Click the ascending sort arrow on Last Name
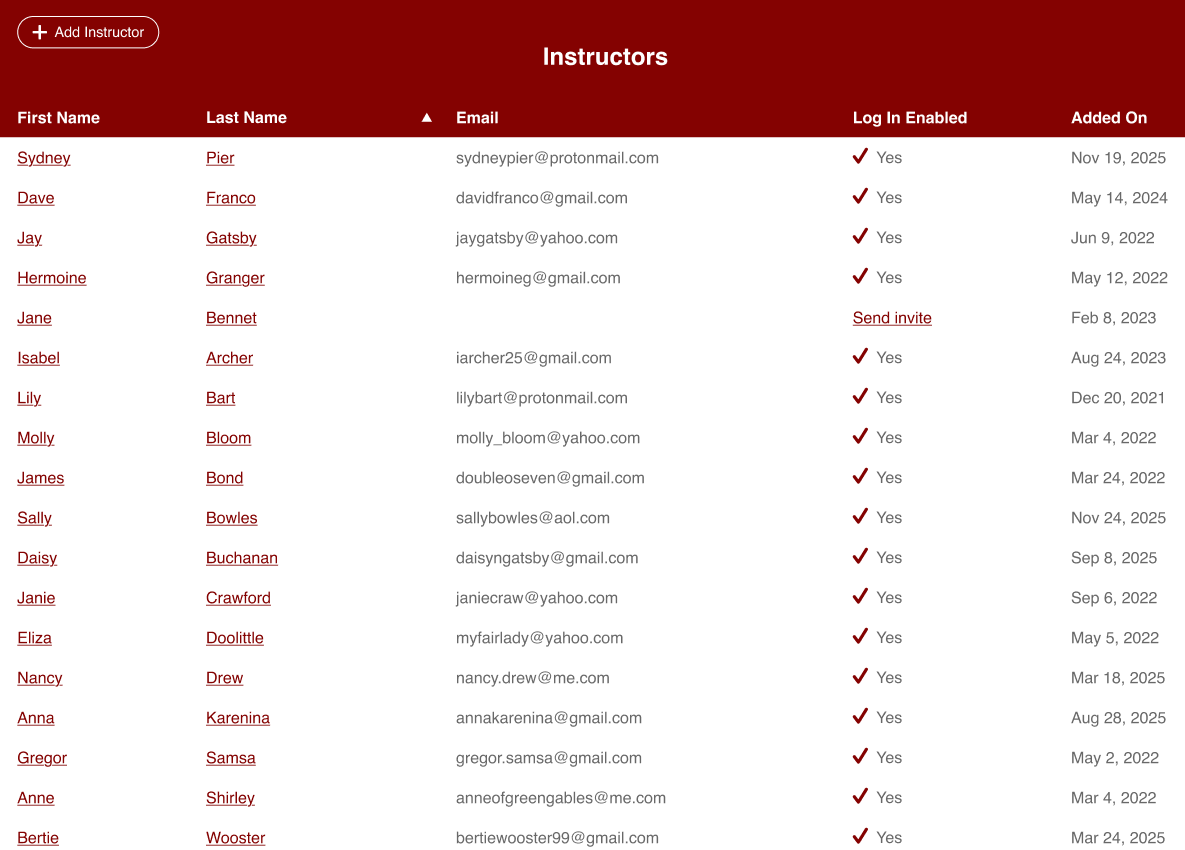 click(x=426, y=117)
